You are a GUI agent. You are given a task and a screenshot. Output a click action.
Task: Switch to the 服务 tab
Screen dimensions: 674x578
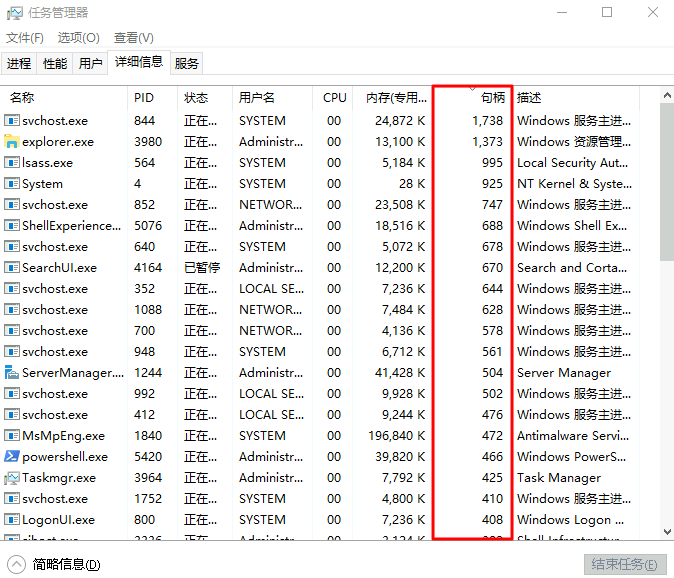186,64
